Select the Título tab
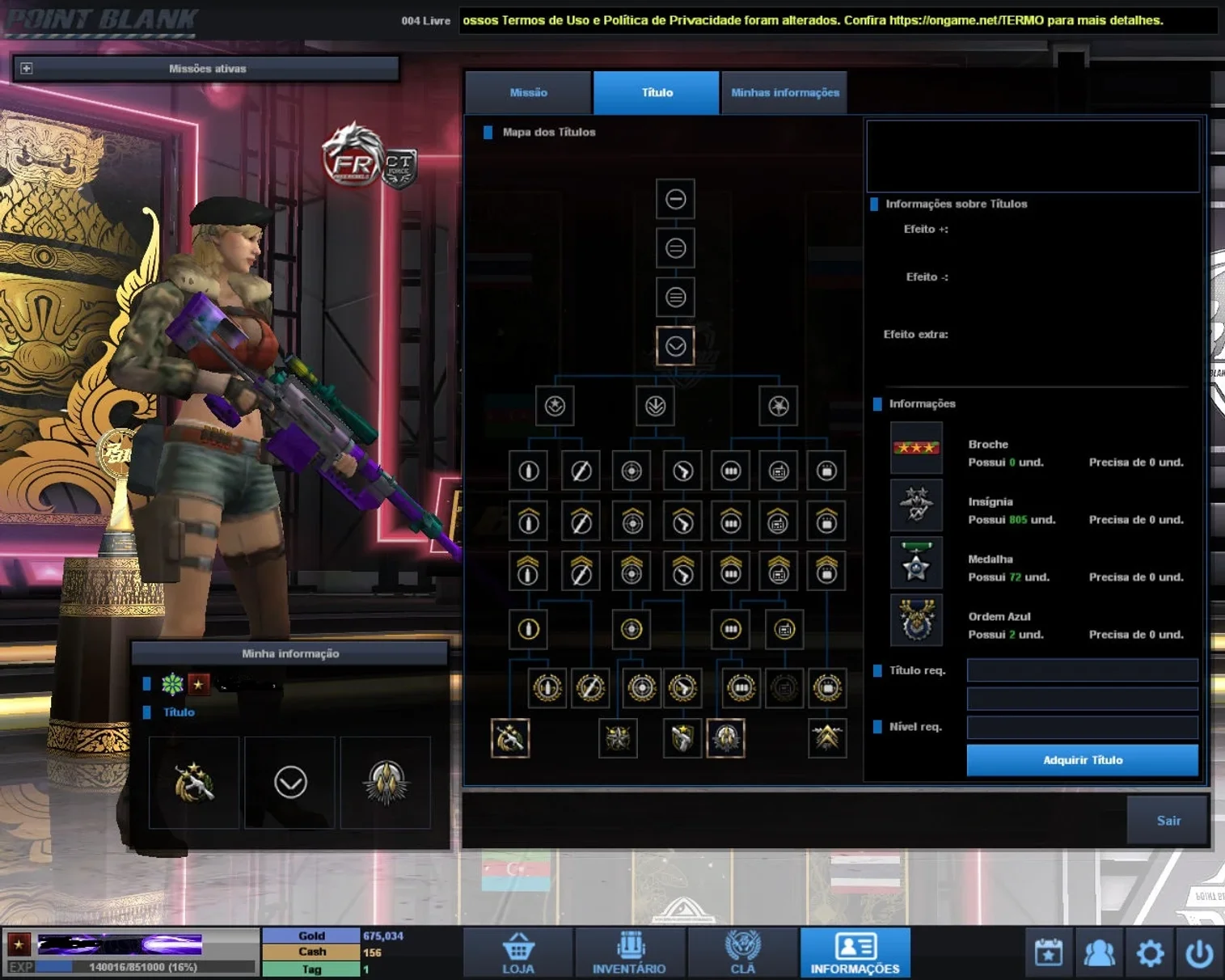The image size is (1225, 980). click(657, 92)
